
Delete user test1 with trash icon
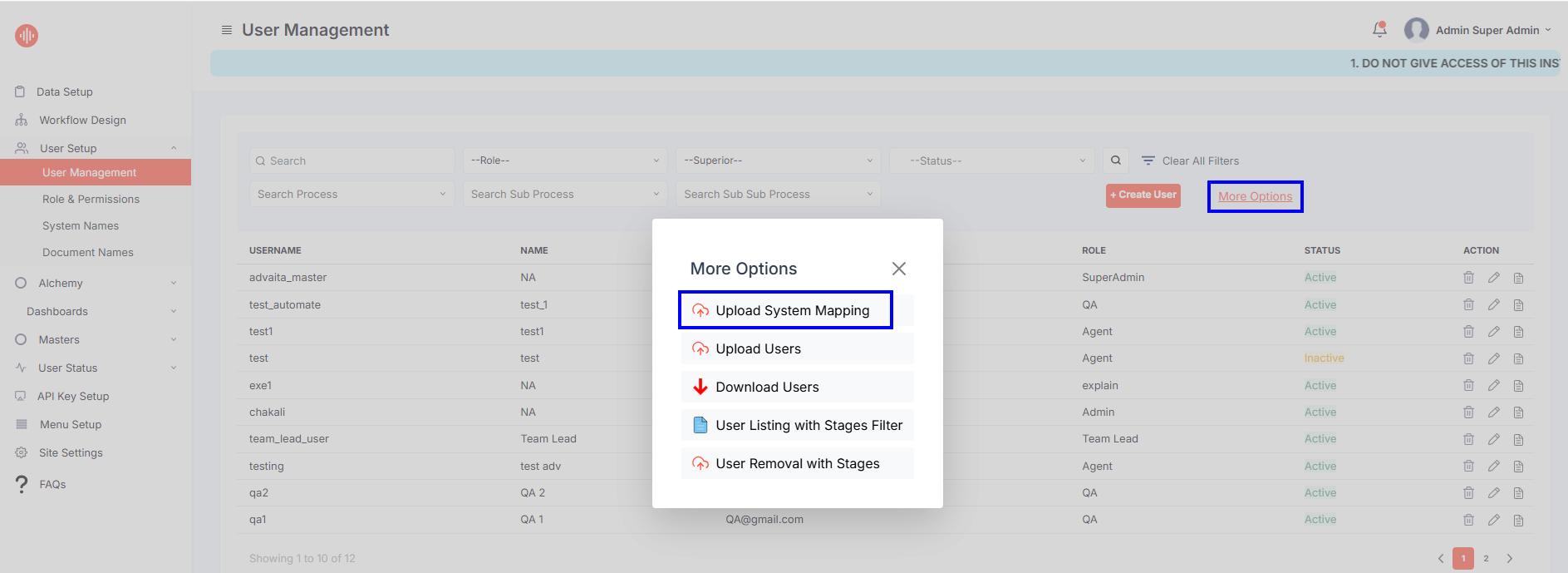pyautogui.click(x=1468, y=331)
